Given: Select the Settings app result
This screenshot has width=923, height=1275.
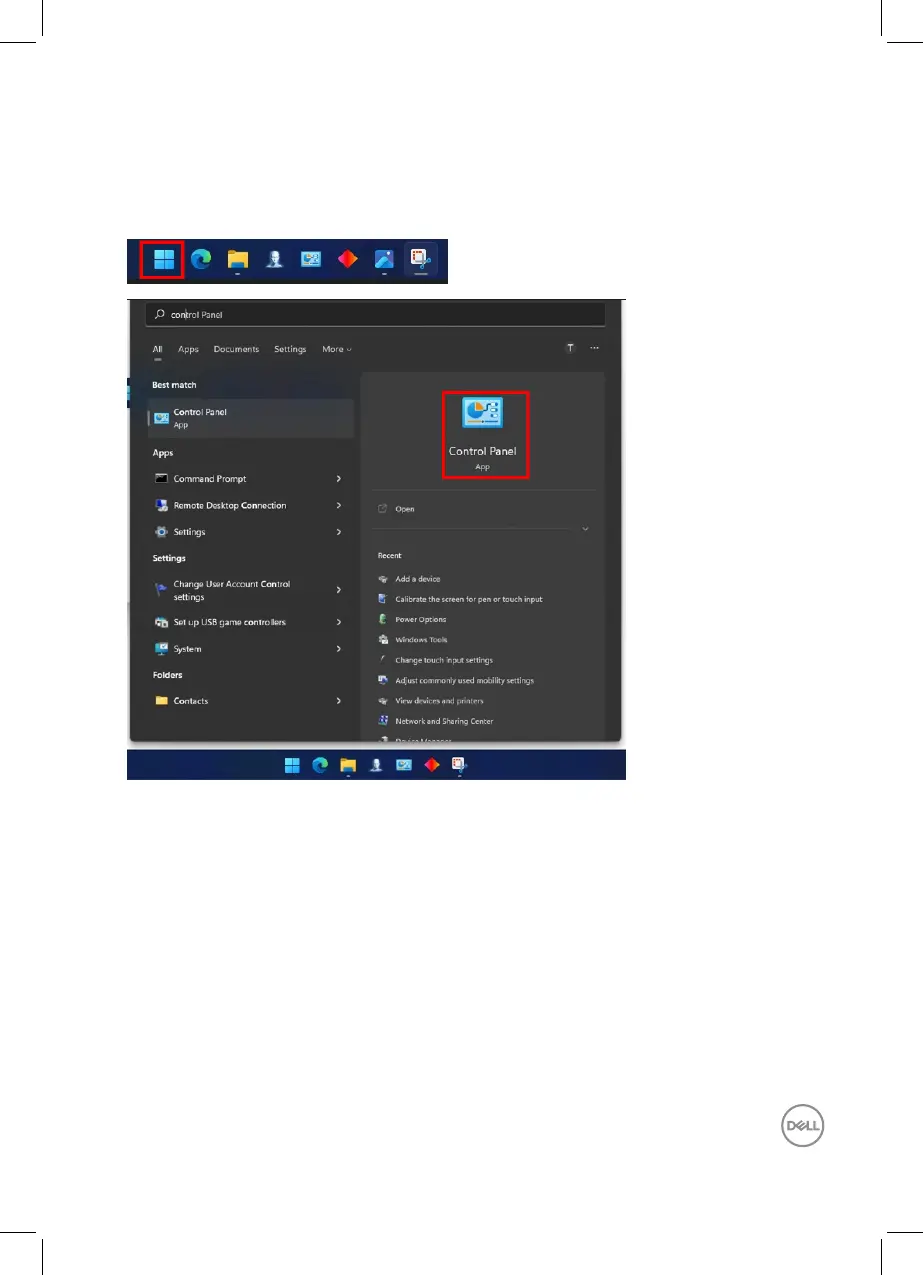Looking at the screenshot, I should [189, 532].
